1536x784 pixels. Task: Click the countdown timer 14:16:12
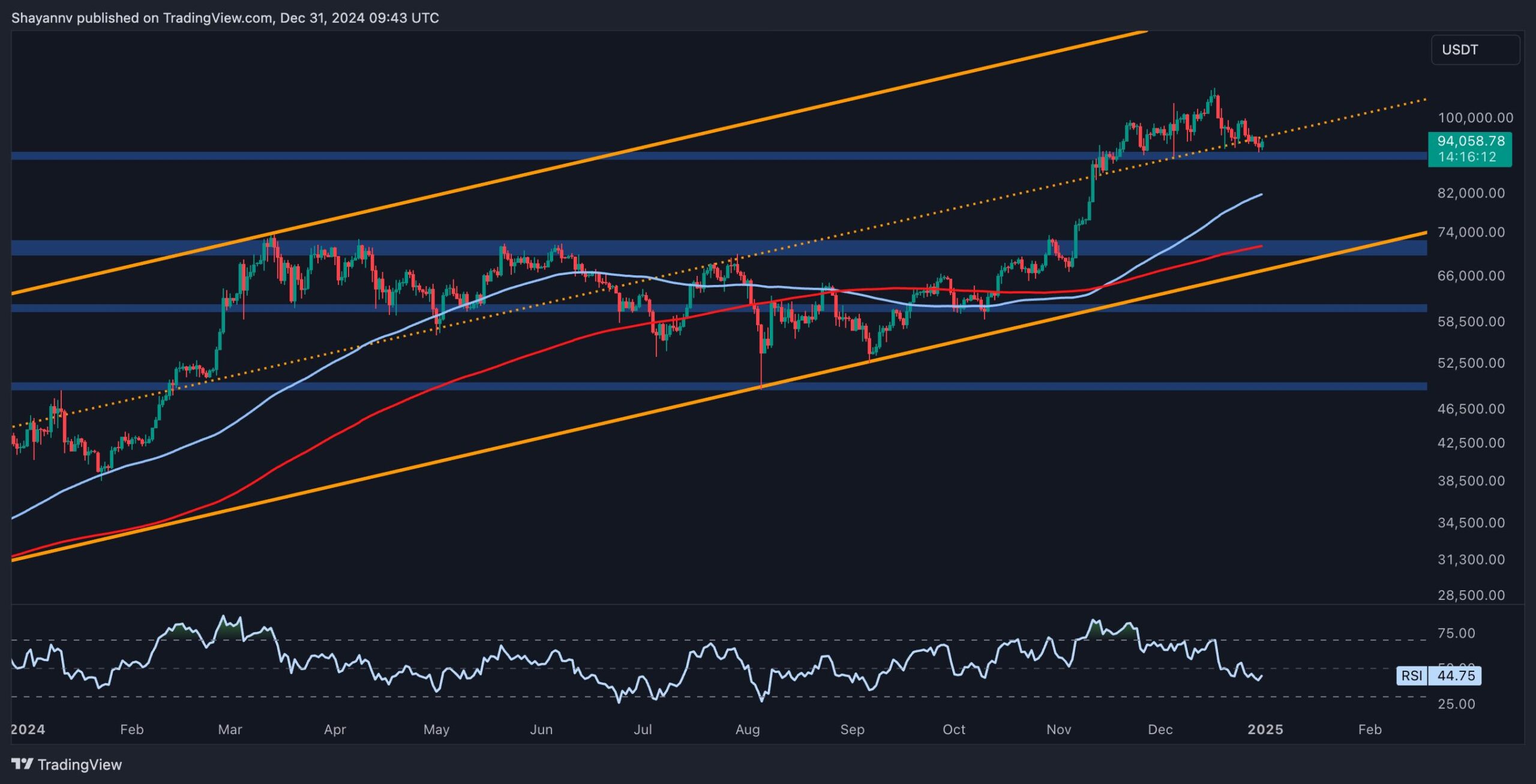(1471, 157)
